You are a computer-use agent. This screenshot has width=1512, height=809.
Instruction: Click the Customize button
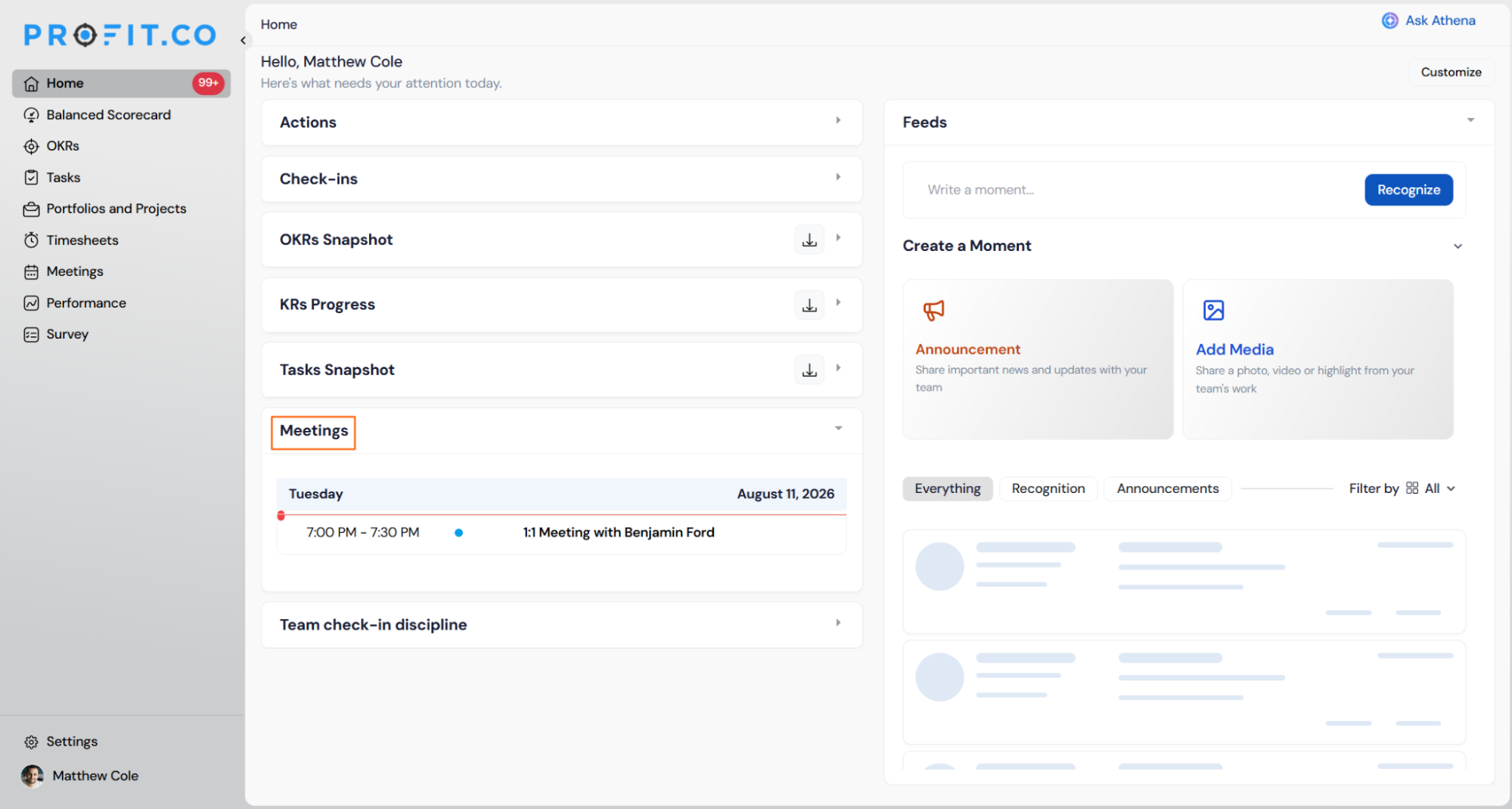click(x=1451, y=72)
